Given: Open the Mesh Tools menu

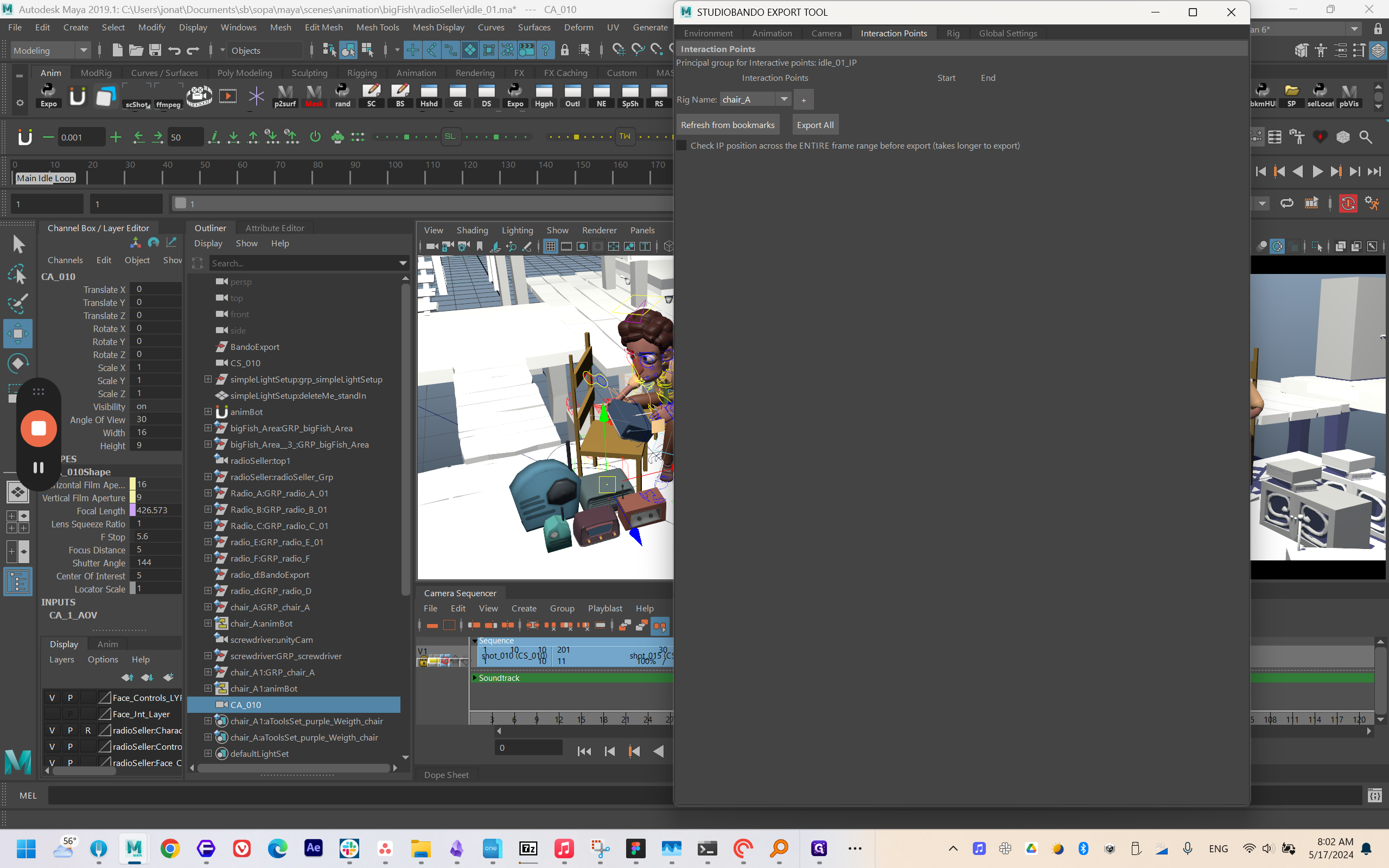Looking at the screenshot, I should pos(377,28).
